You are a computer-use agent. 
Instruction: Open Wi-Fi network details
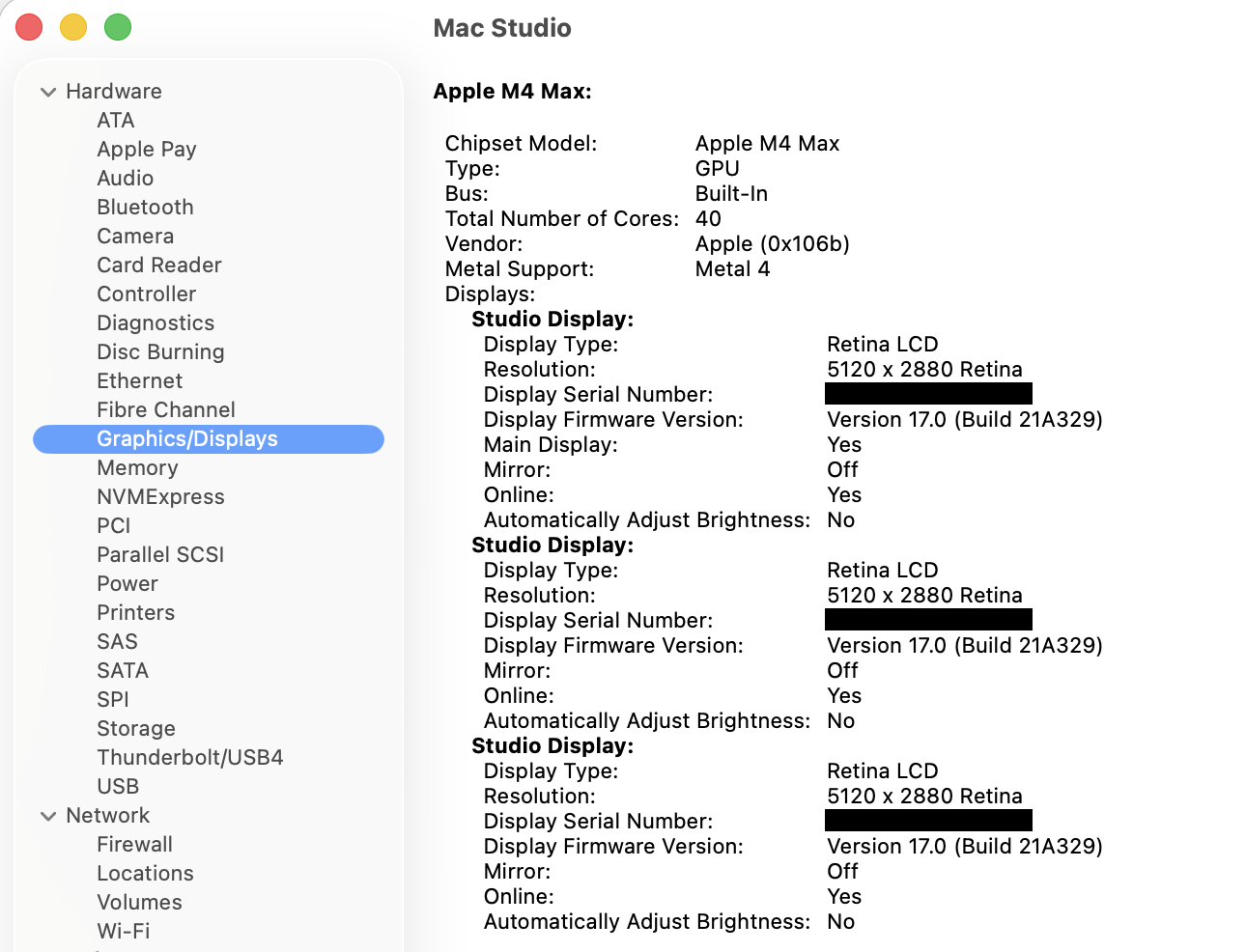123,931
